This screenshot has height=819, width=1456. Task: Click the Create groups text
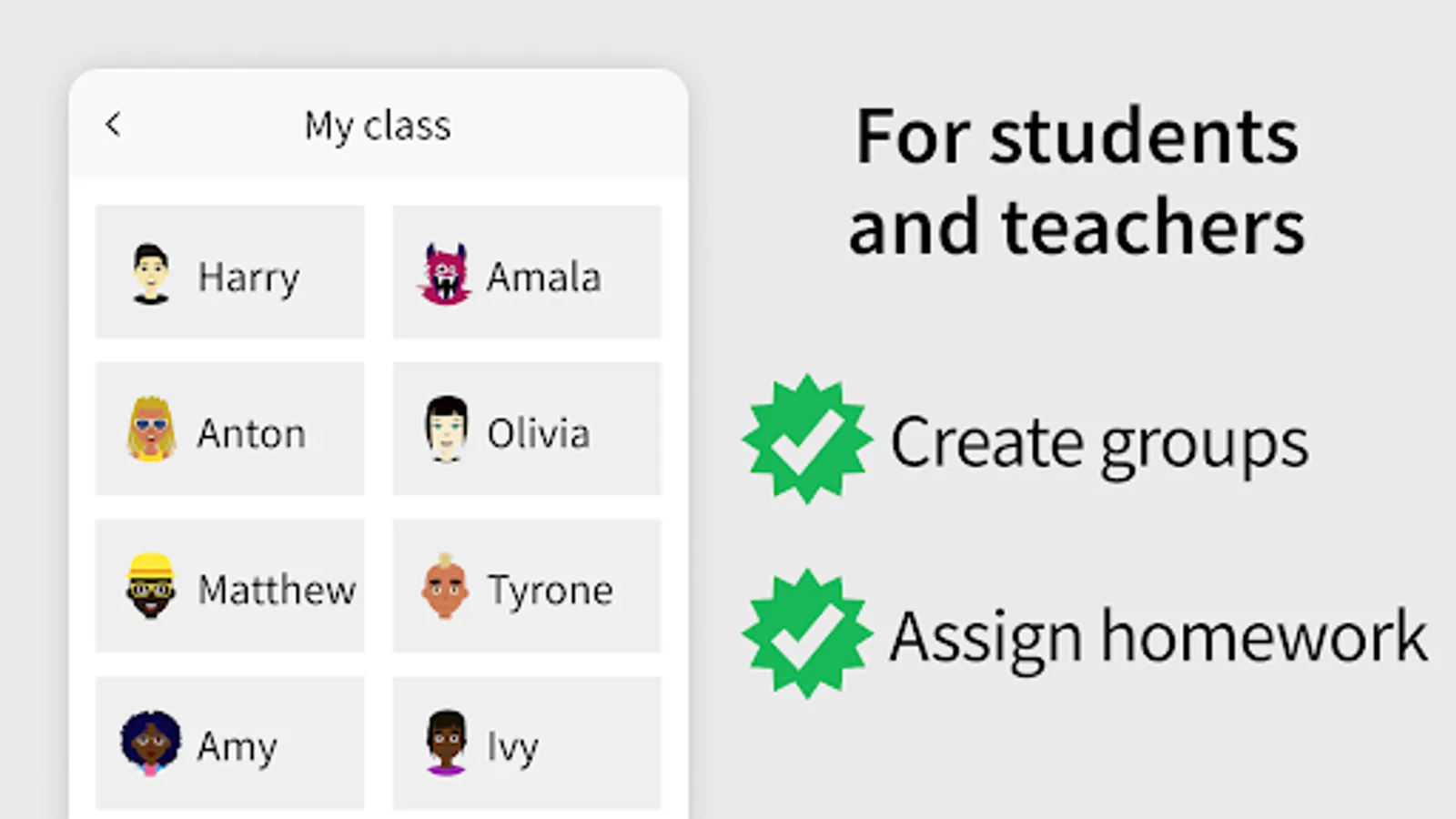(x=1099, y=443)
